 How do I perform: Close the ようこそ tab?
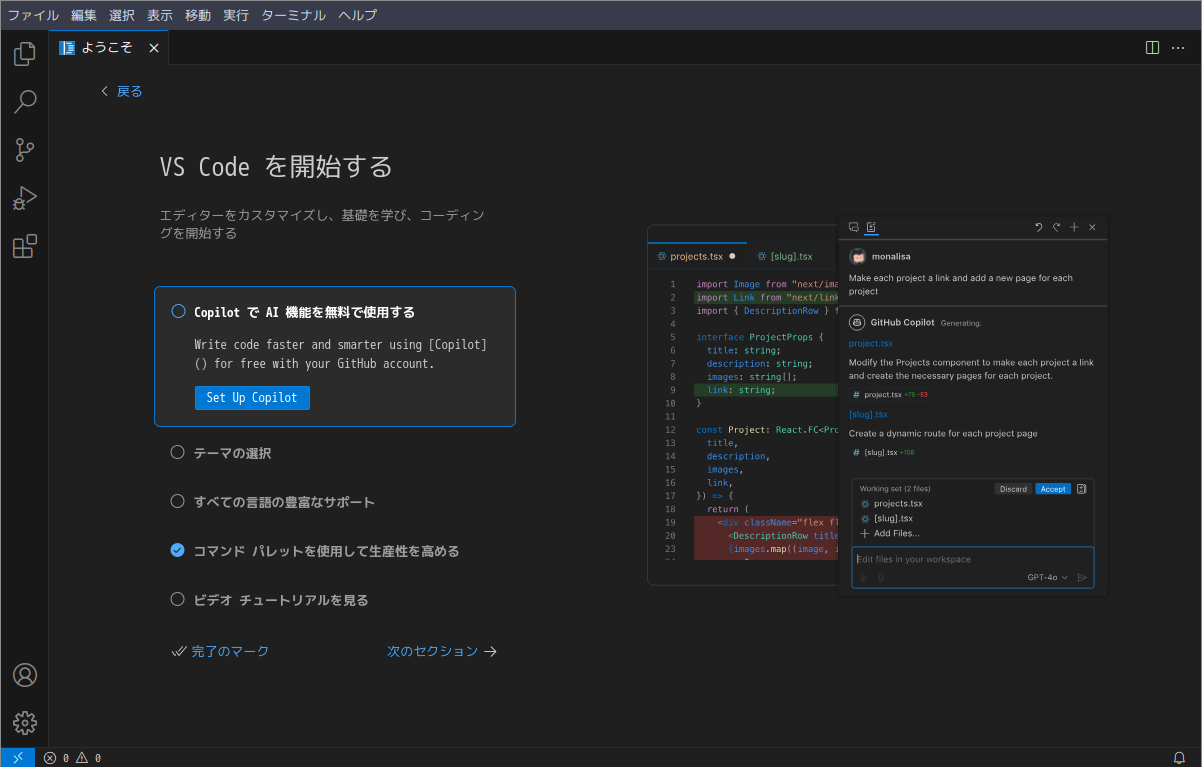(154, 47)
